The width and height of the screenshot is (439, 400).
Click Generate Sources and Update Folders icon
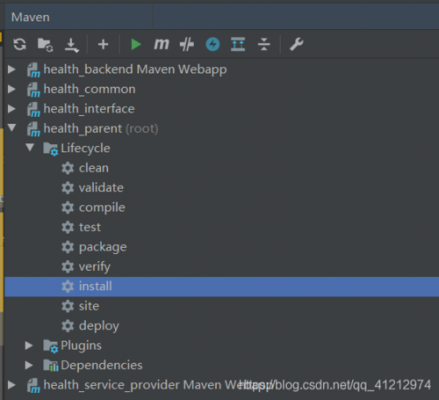click(45, 44)
